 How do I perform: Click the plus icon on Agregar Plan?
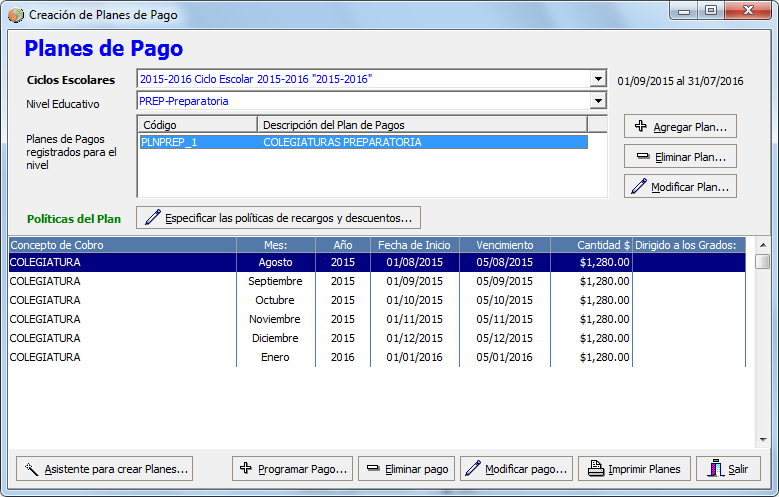pyautogui.click(x=641, y=127)
